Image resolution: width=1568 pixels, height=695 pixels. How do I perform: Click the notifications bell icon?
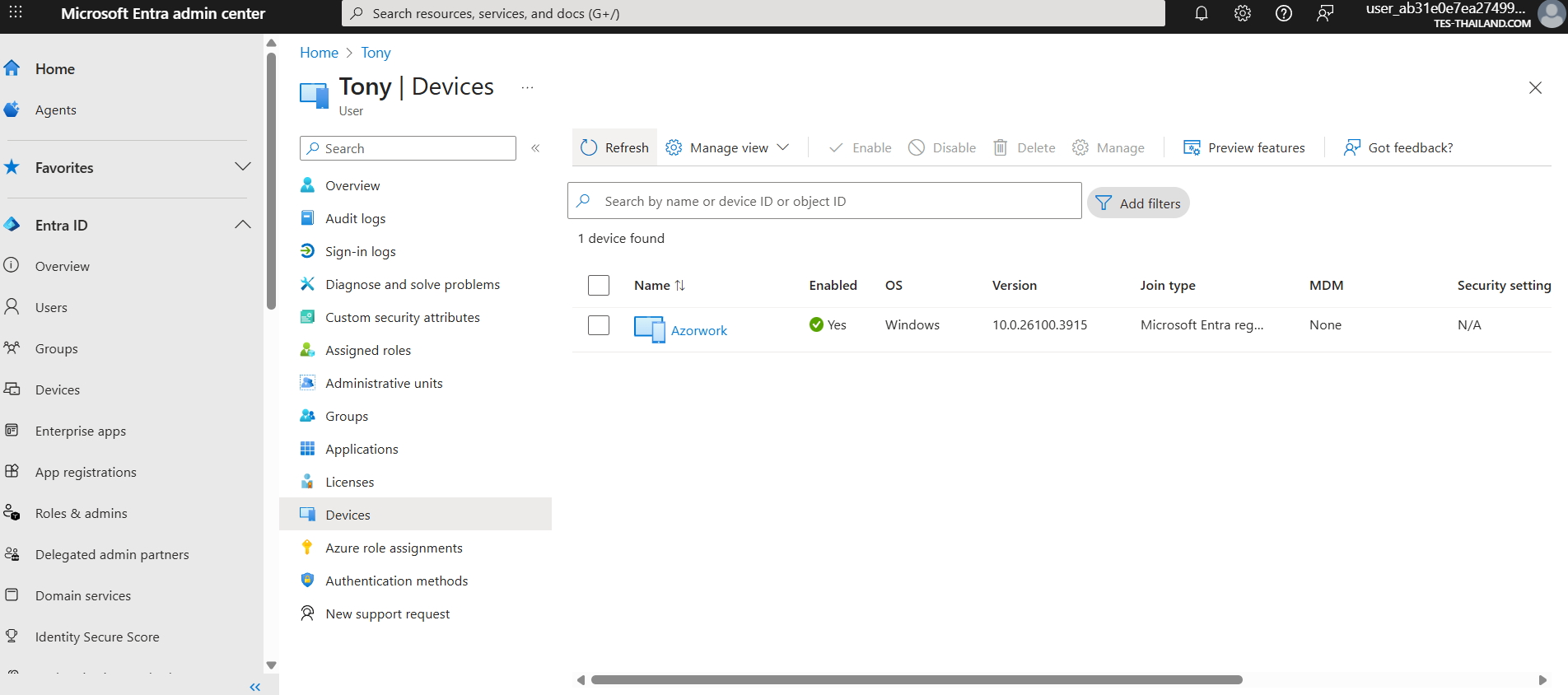pos(1202,13)
